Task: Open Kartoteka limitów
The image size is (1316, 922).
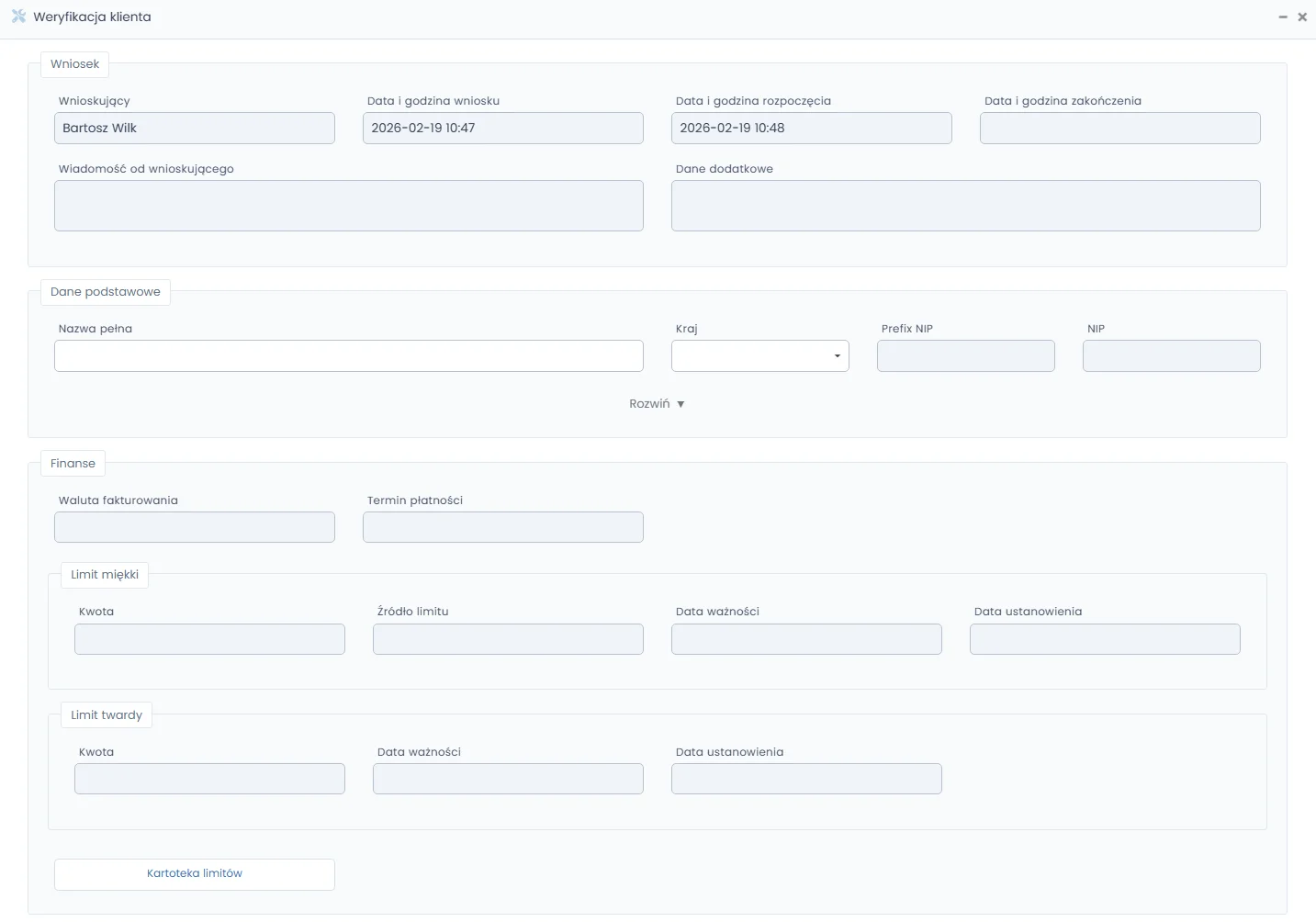Action: [x=195, y=874]
